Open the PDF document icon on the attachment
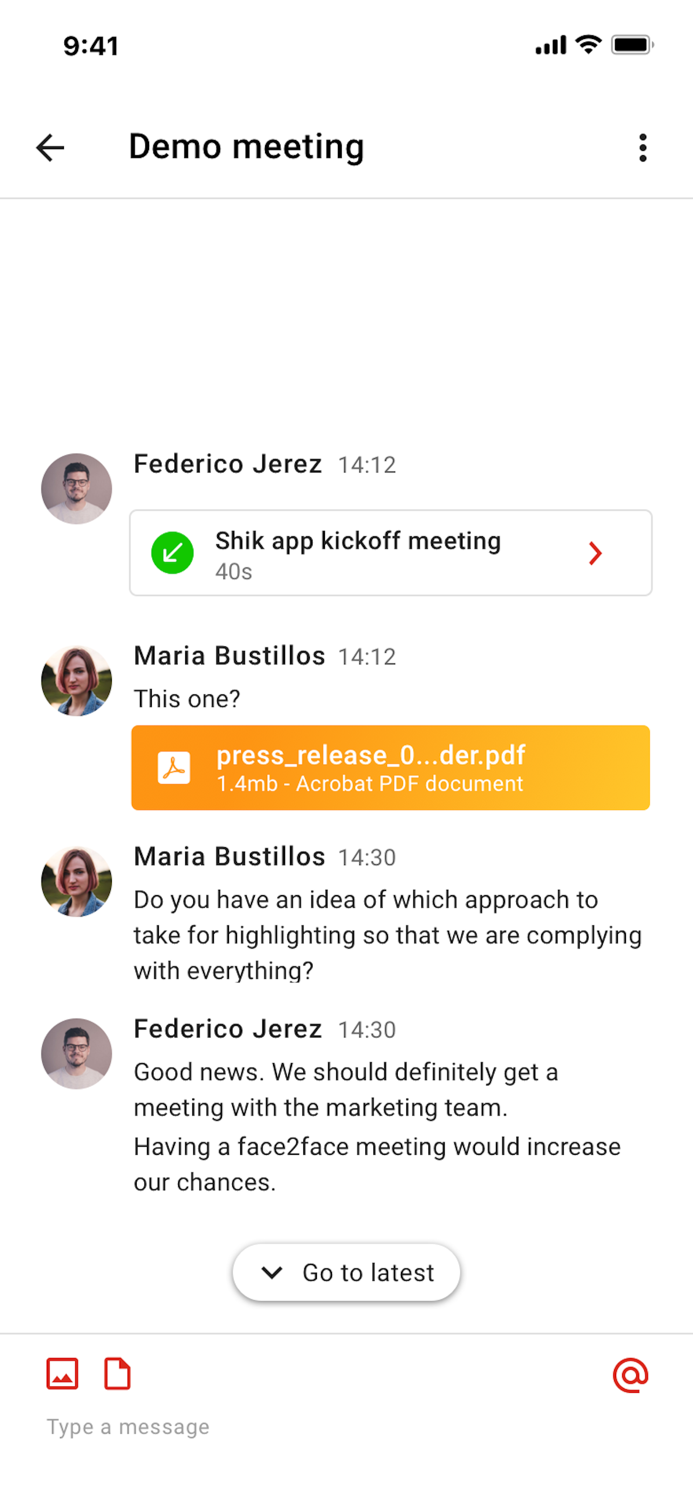This screenshot has height=1500, width=693. [171, 767]
